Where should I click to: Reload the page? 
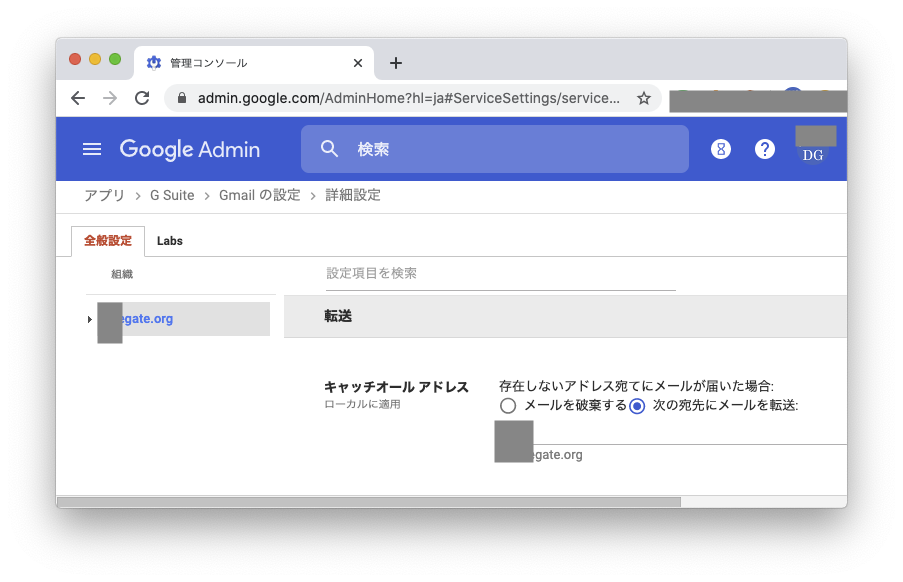coord(142,98)
